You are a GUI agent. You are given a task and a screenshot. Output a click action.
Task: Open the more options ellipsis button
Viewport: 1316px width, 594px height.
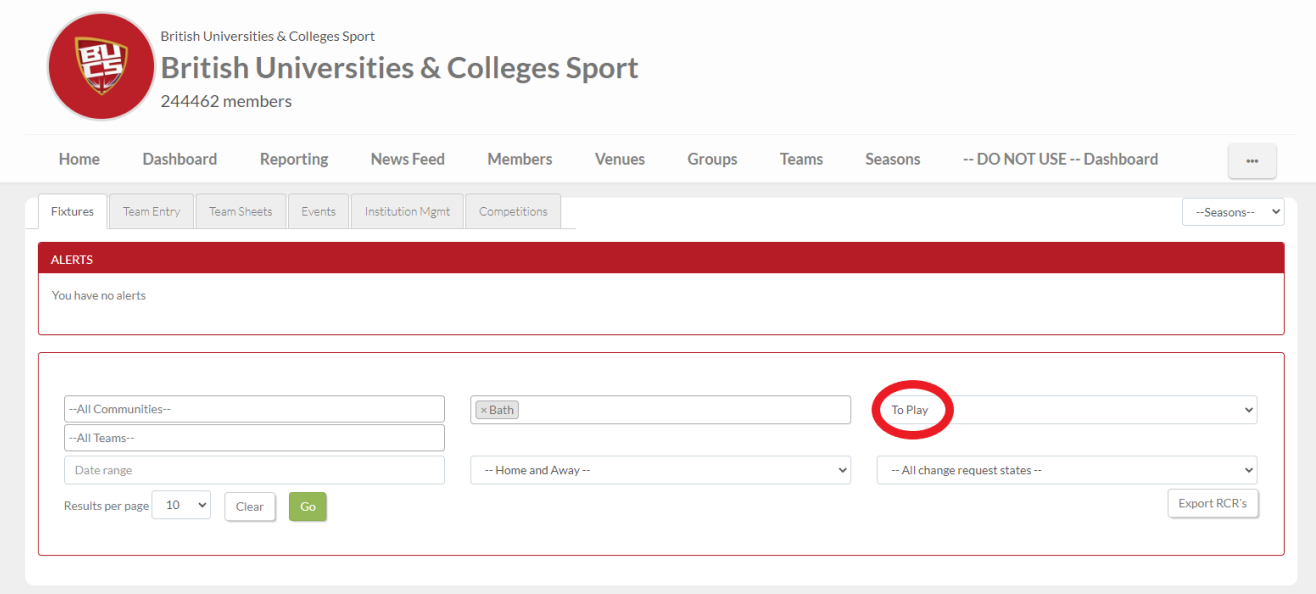pyautogui.click(x=1252, y=161)
